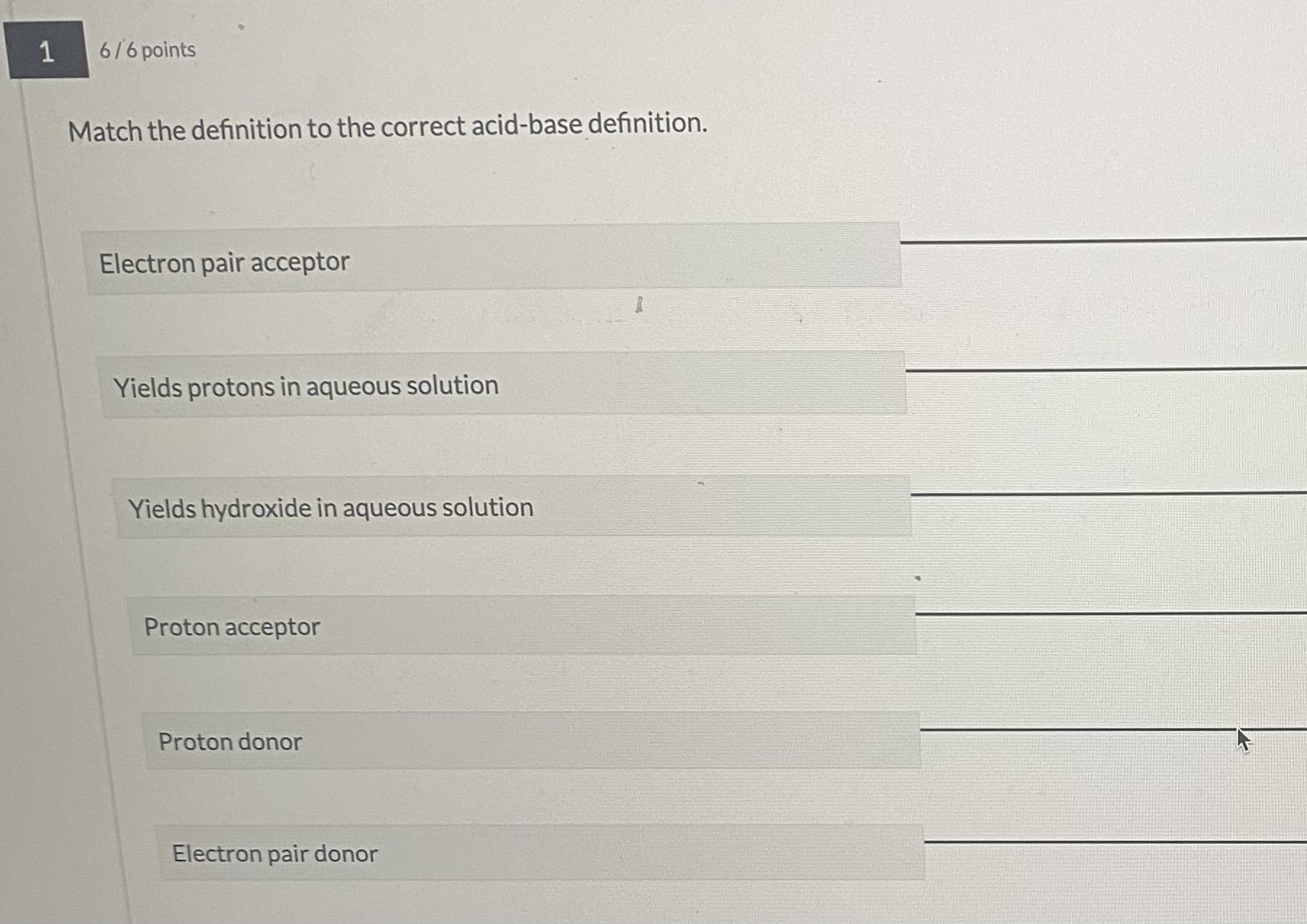Select the 'Electron pair donor' definition box
This screenshot has height=924, width=1307.
point(540,853)
